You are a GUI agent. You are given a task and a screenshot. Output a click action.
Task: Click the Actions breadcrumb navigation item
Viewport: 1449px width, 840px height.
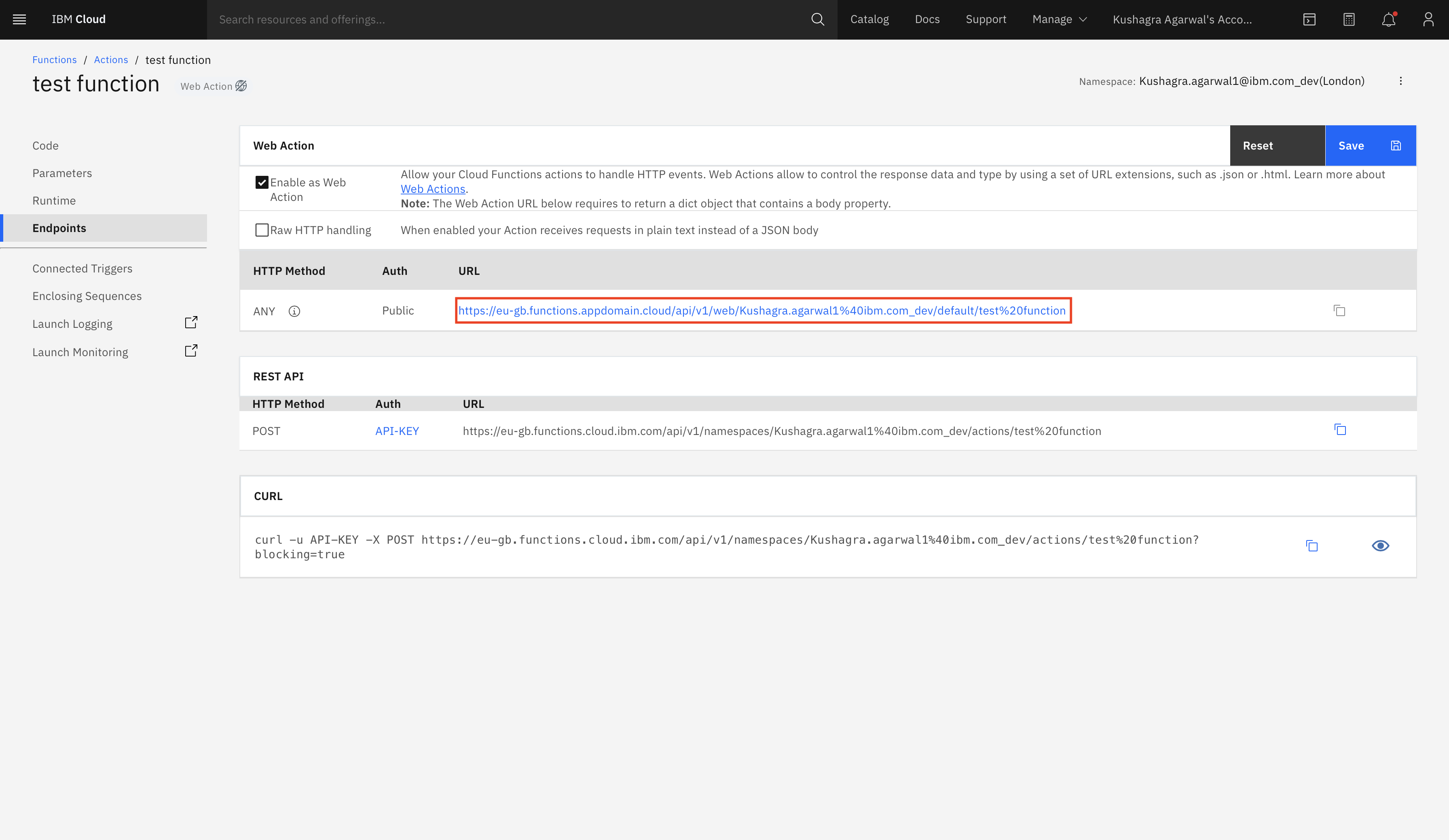tap(110, 60)
